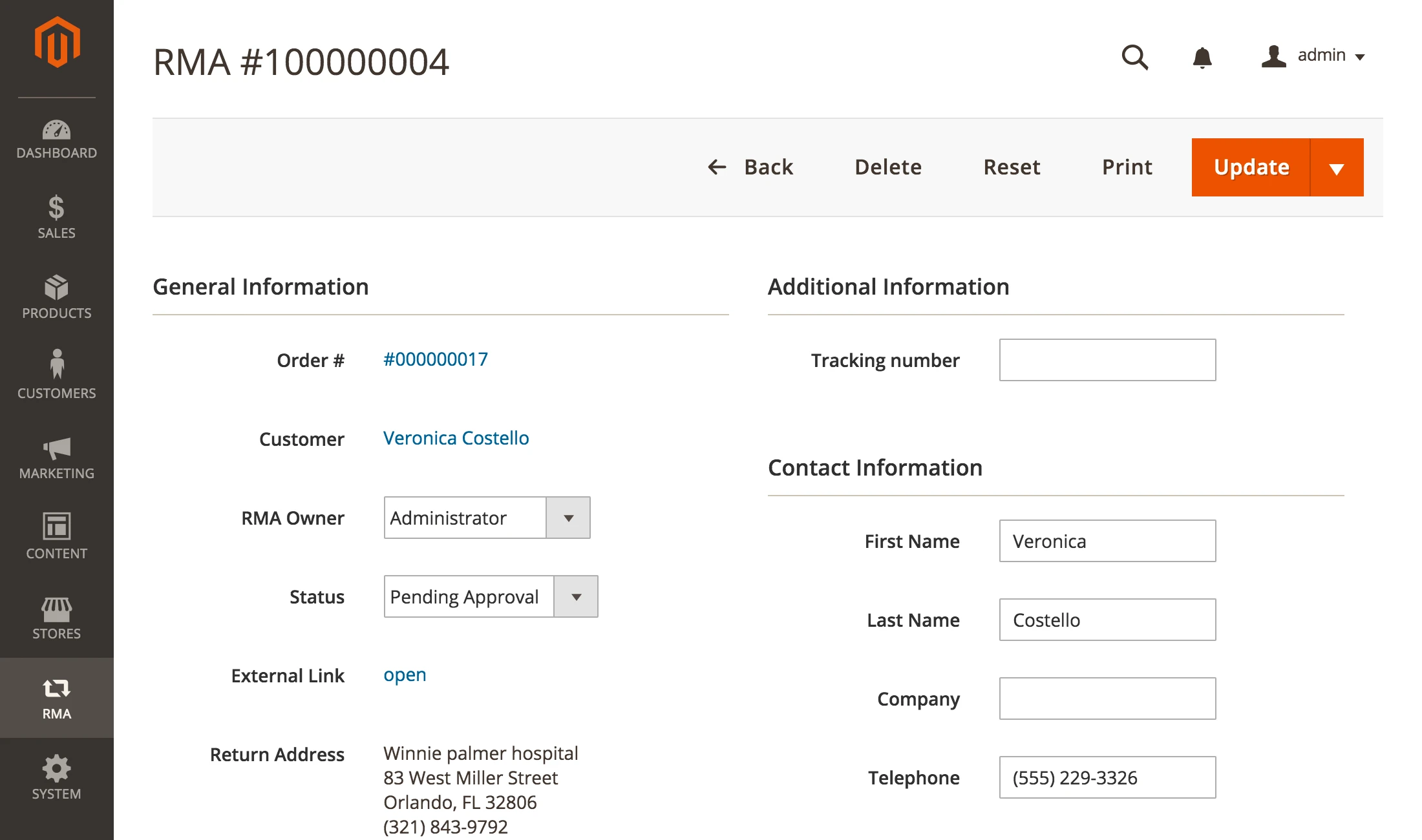Select the Sales sidebar icon
Screen dimensions: 1422x840
[57, 218]
